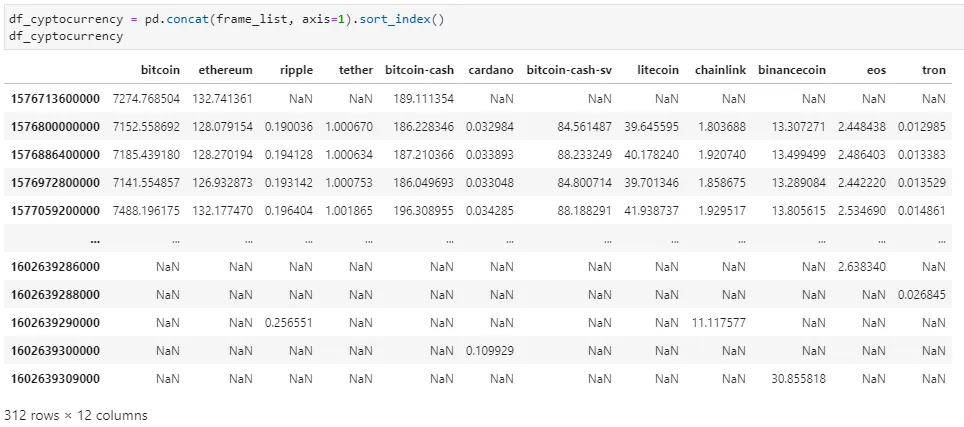
Task: Select the eos column header
Action: click(x=876, y=69)
